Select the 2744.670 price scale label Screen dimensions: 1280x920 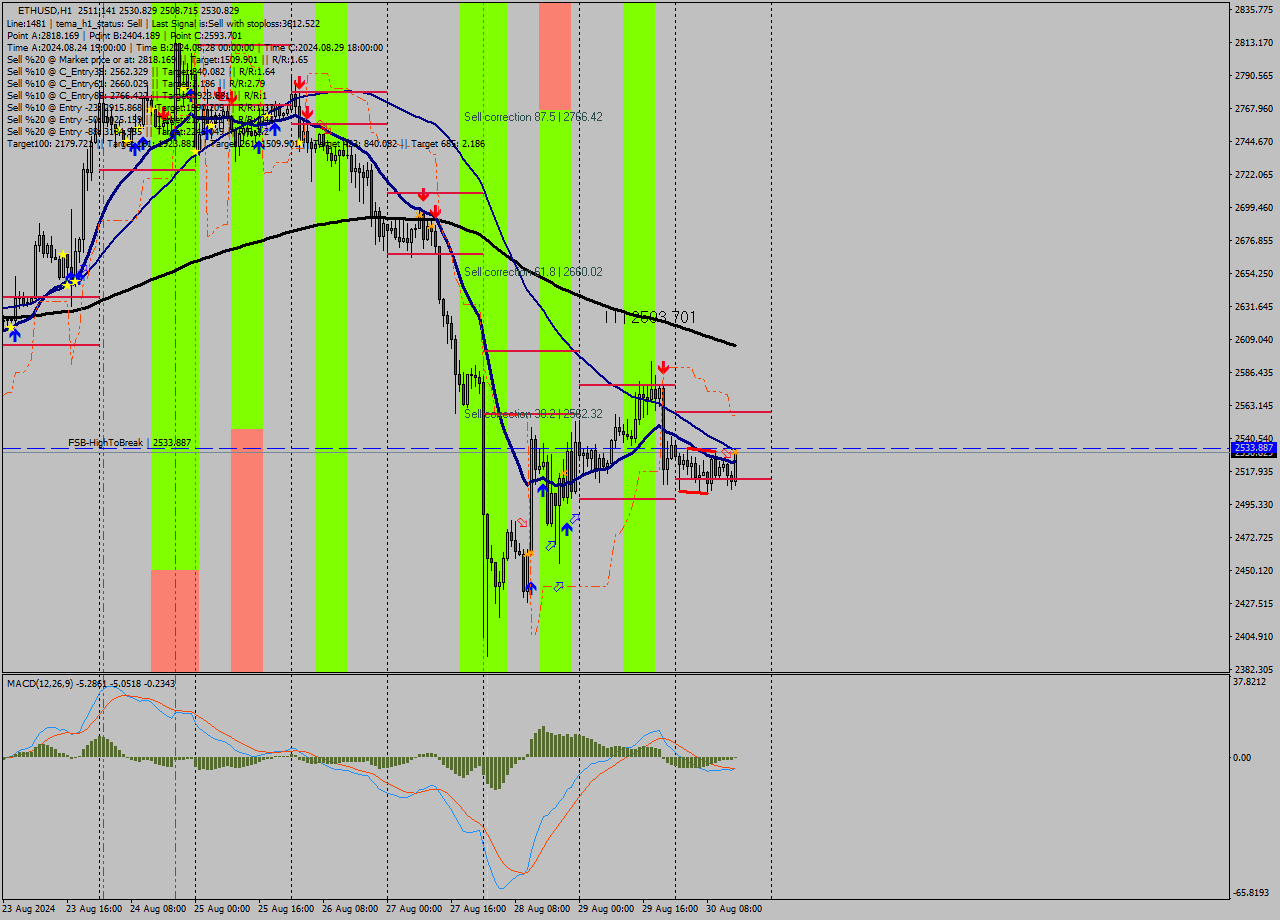point(1254,142)
